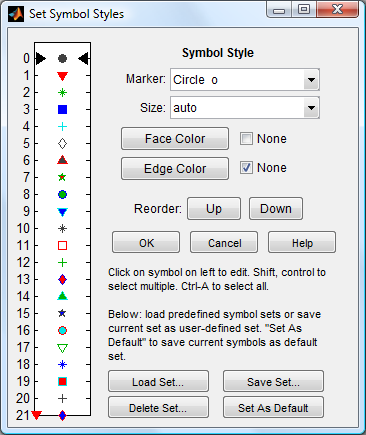Minimize the Set Symbol Styles window
The height and width of the screenshot is (435, 366).
click(x=279, y=9)
